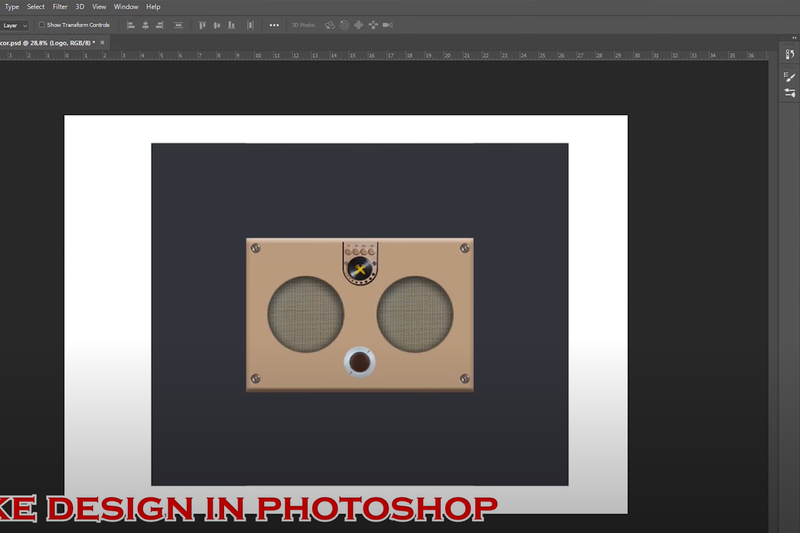800x533 pixels.
Task: Open the three-dot align options
Action: click(x=274, y=24)
